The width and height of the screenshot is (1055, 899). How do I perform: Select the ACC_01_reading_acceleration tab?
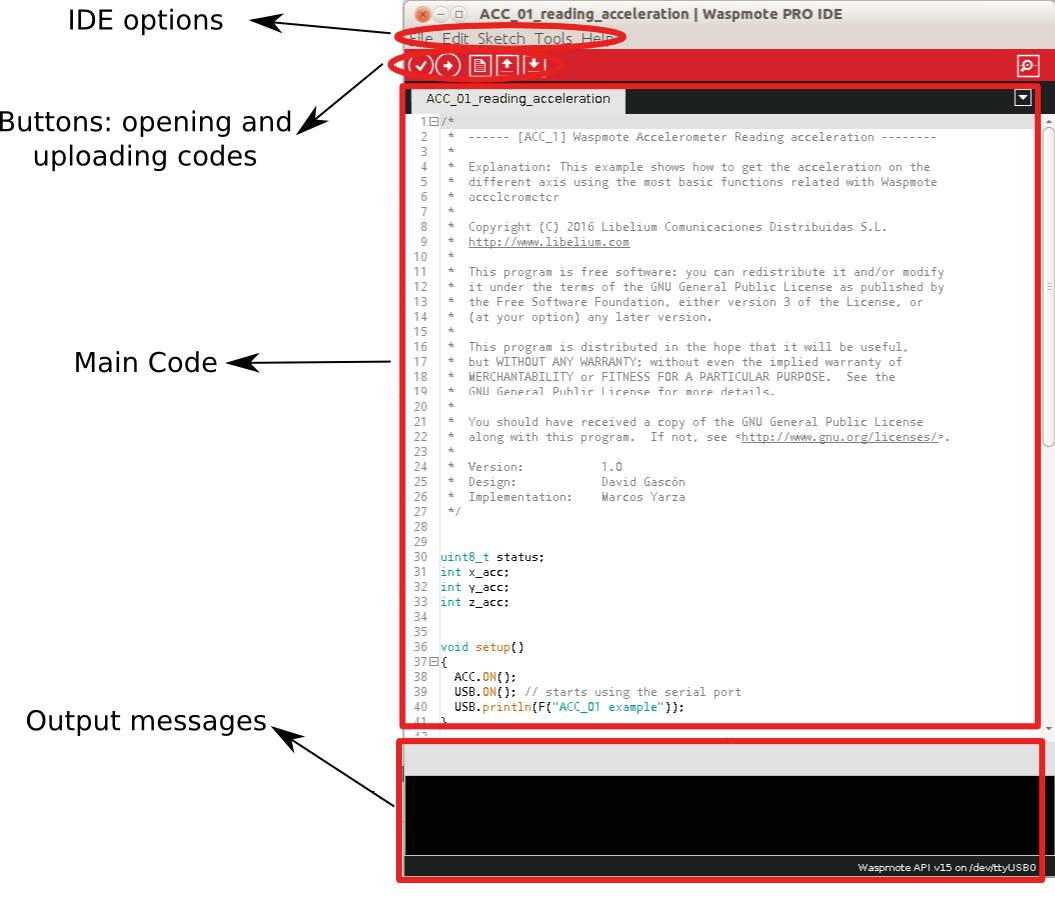pyautogui.click(x=518, y=99)
